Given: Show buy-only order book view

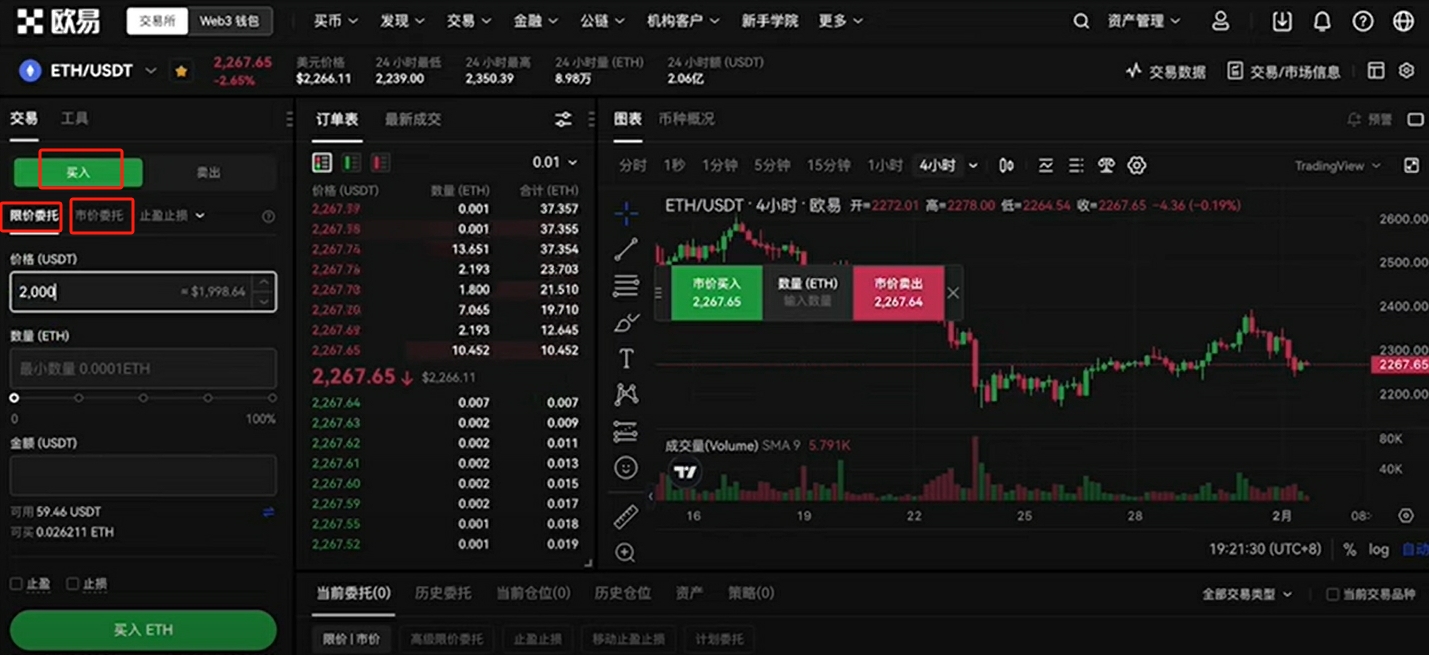Looking at the screenshot, I should click(x=351, y=162).
